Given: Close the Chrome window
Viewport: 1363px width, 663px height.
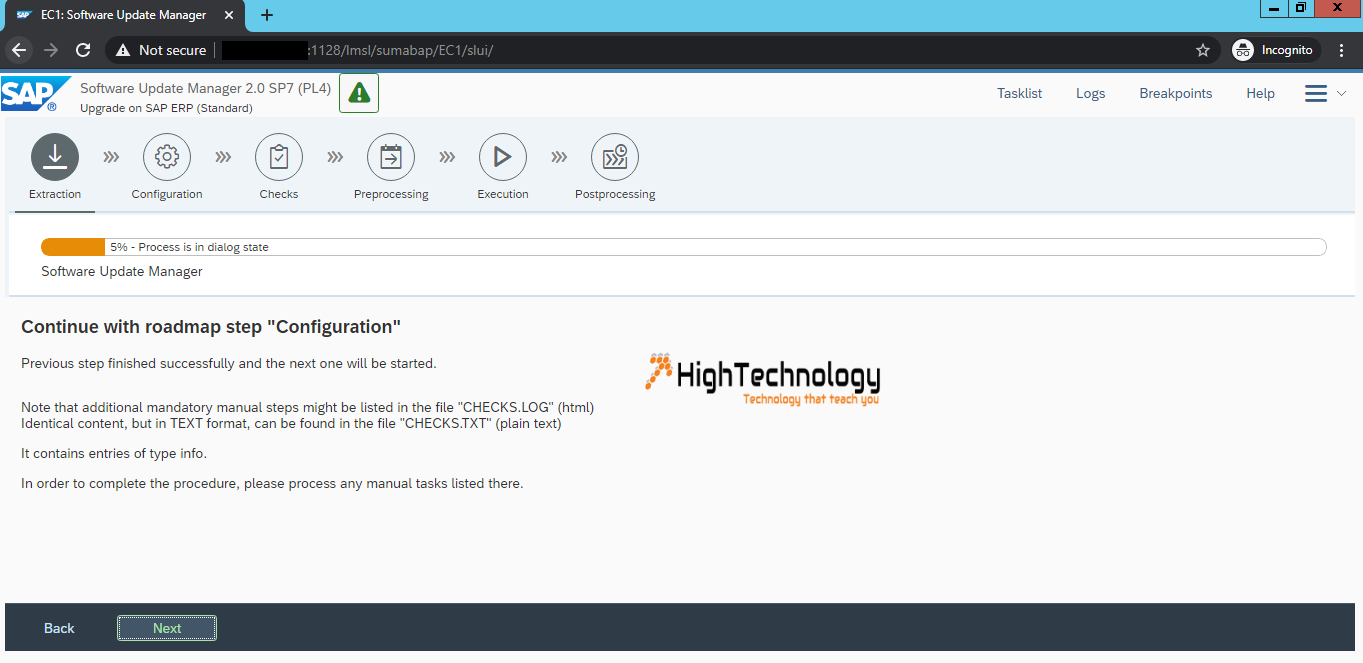Looking at the screenshot, I should [1337, 8].
